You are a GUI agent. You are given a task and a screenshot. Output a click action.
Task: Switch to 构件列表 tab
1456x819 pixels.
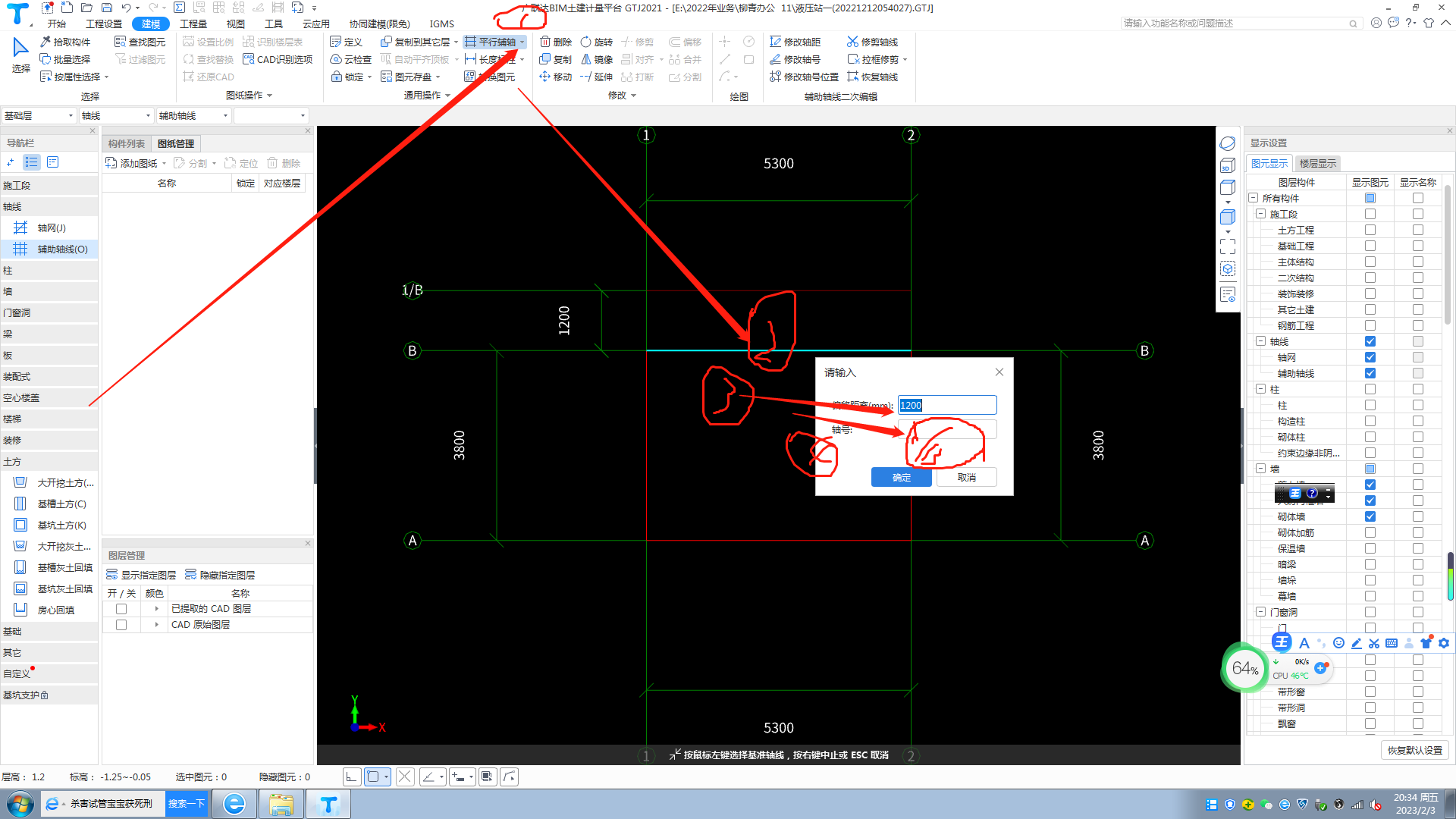tap(126, 143)
